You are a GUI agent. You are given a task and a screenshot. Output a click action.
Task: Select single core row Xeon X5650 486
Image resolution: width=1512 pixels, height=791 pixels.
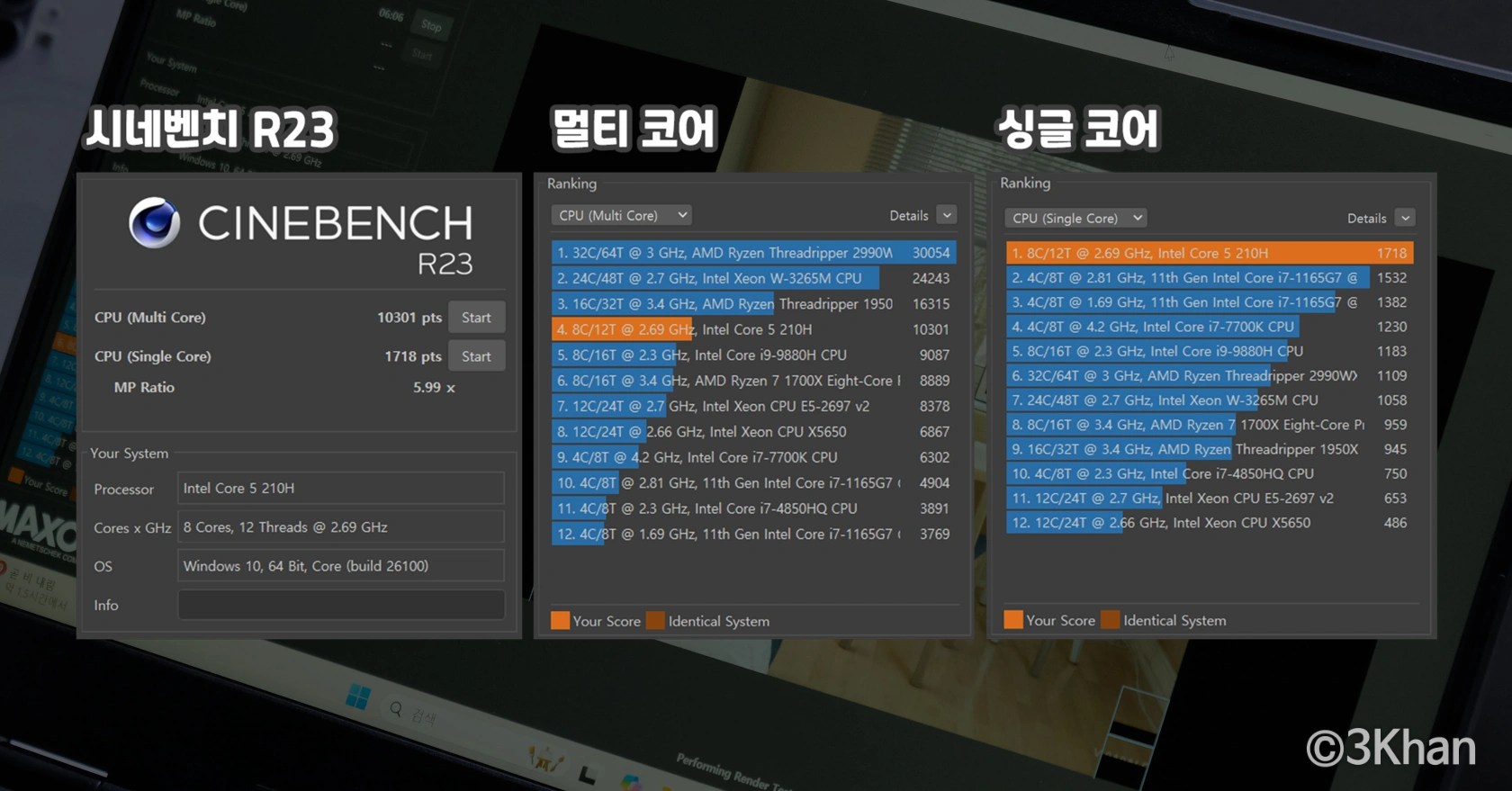[1210, 522]
